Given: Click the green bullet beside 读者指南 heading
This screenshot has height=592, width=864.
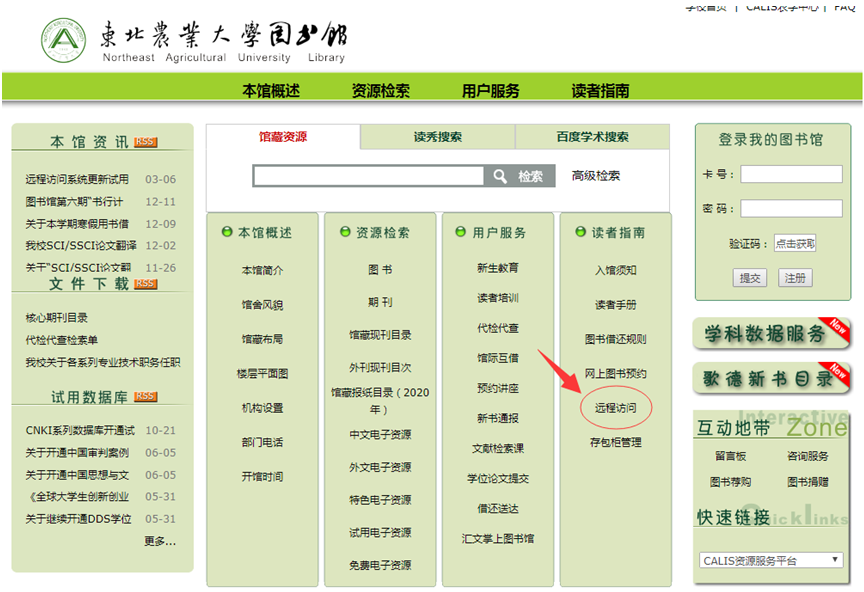Looking at the screenshot, I should point(581,232).
